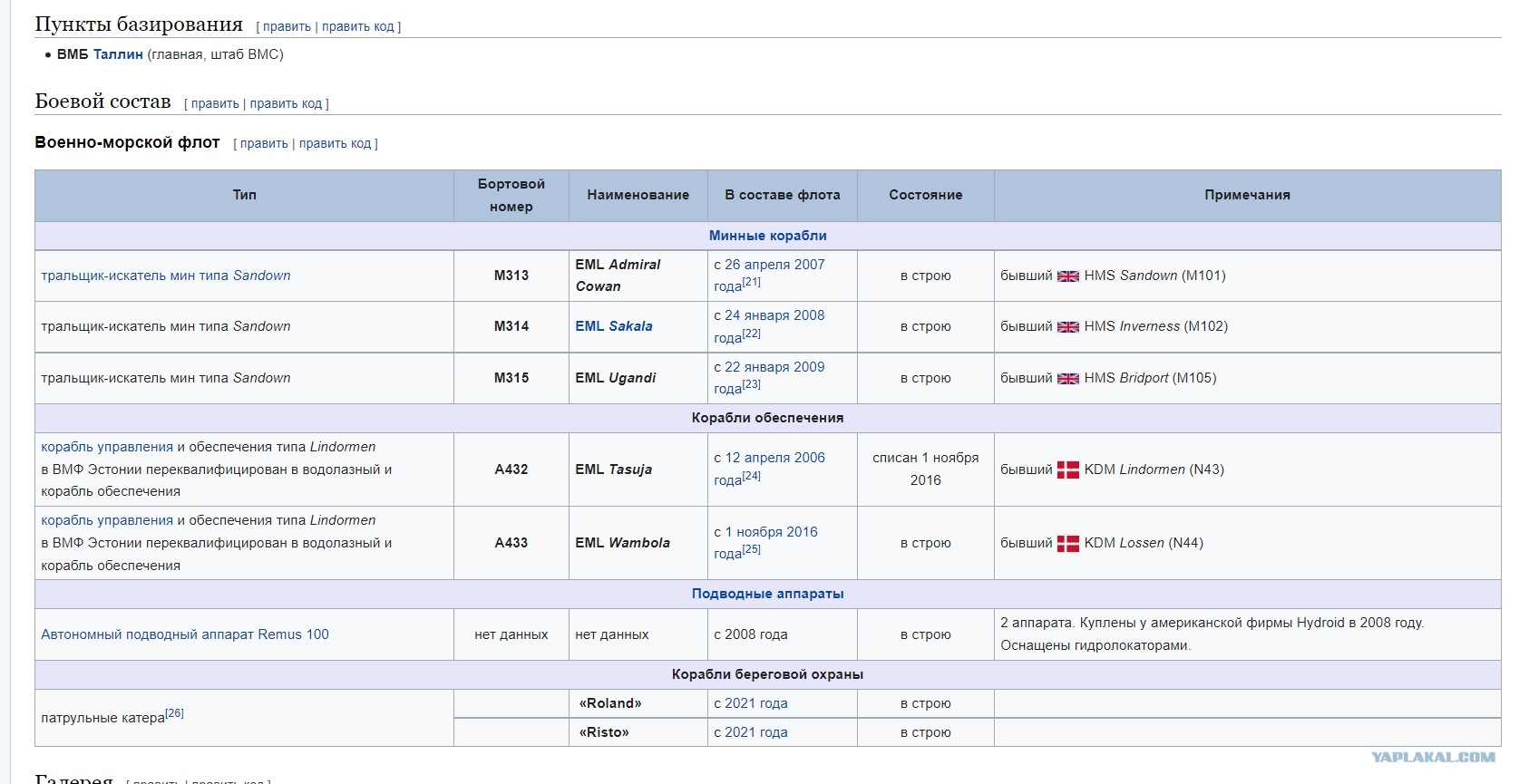
Task: Open Подводные аппараты section link
Action: 768,594
